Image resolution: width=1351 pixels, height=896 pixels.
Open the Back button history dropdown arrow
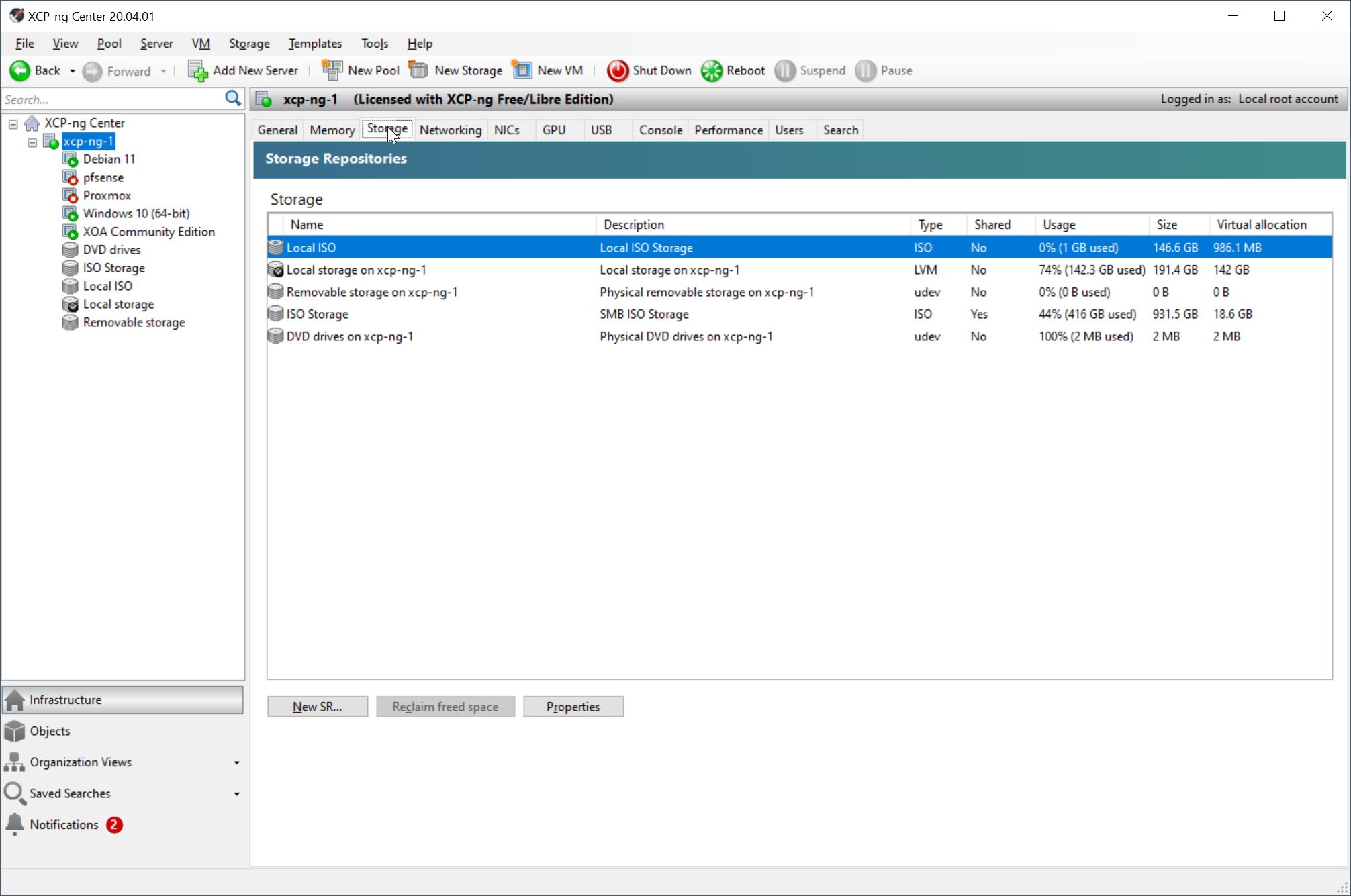(x=73, y=71)
